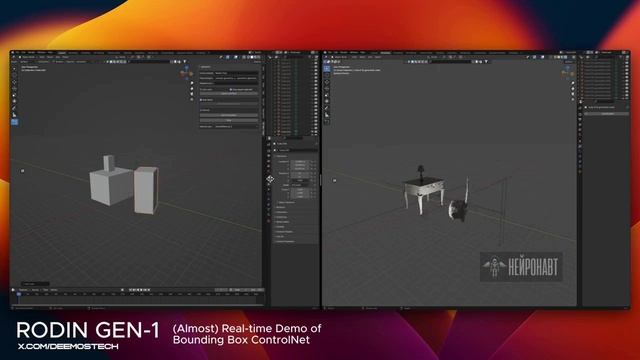Viewport: 640px width, 360px height.
Task: Toggle viewport overlays in left window header
Action: point(236,57)
